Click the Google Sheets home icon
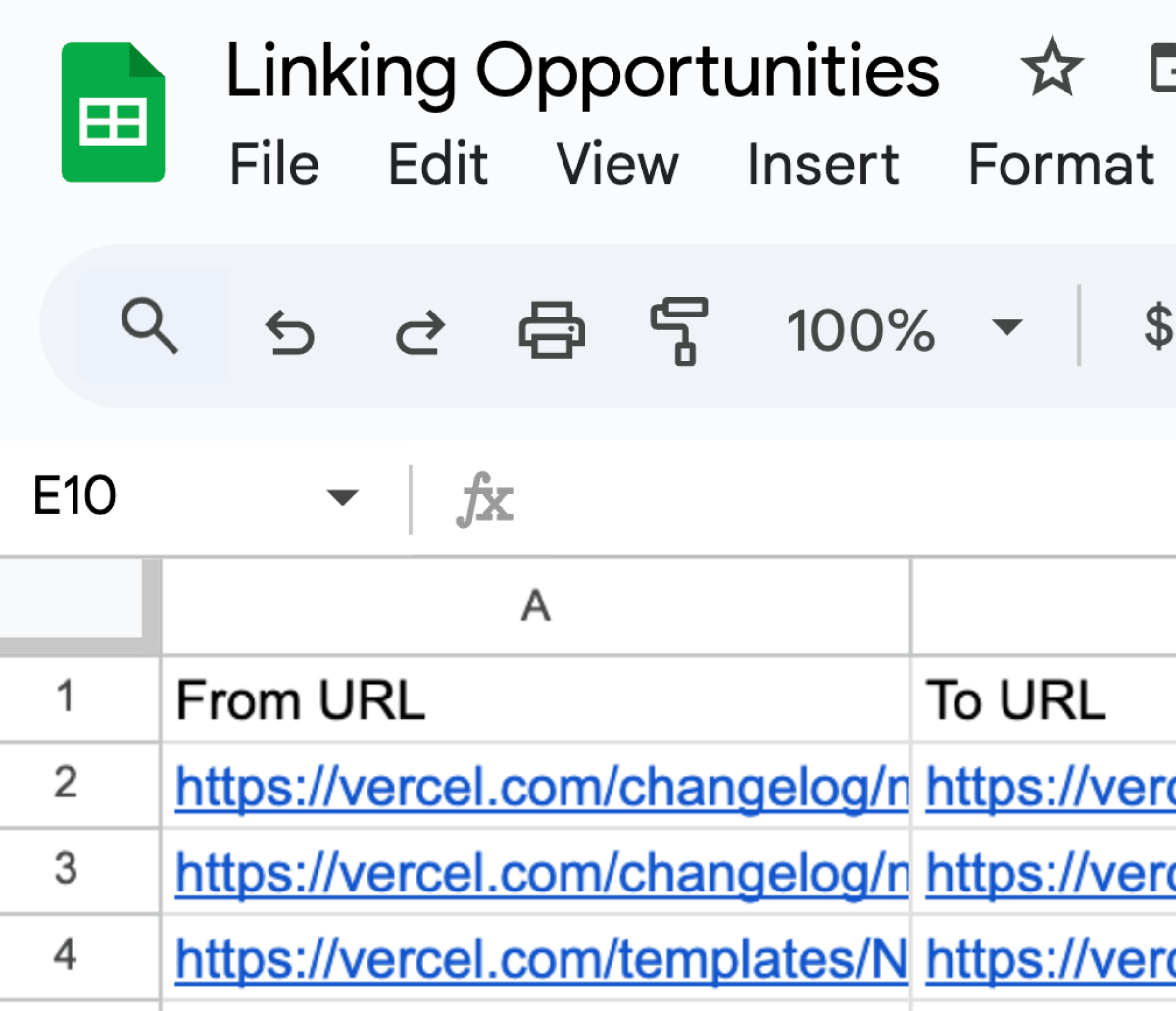The width and height of the screenshot is (1176, 1011). pyautogui.click(x=113, y=113)
